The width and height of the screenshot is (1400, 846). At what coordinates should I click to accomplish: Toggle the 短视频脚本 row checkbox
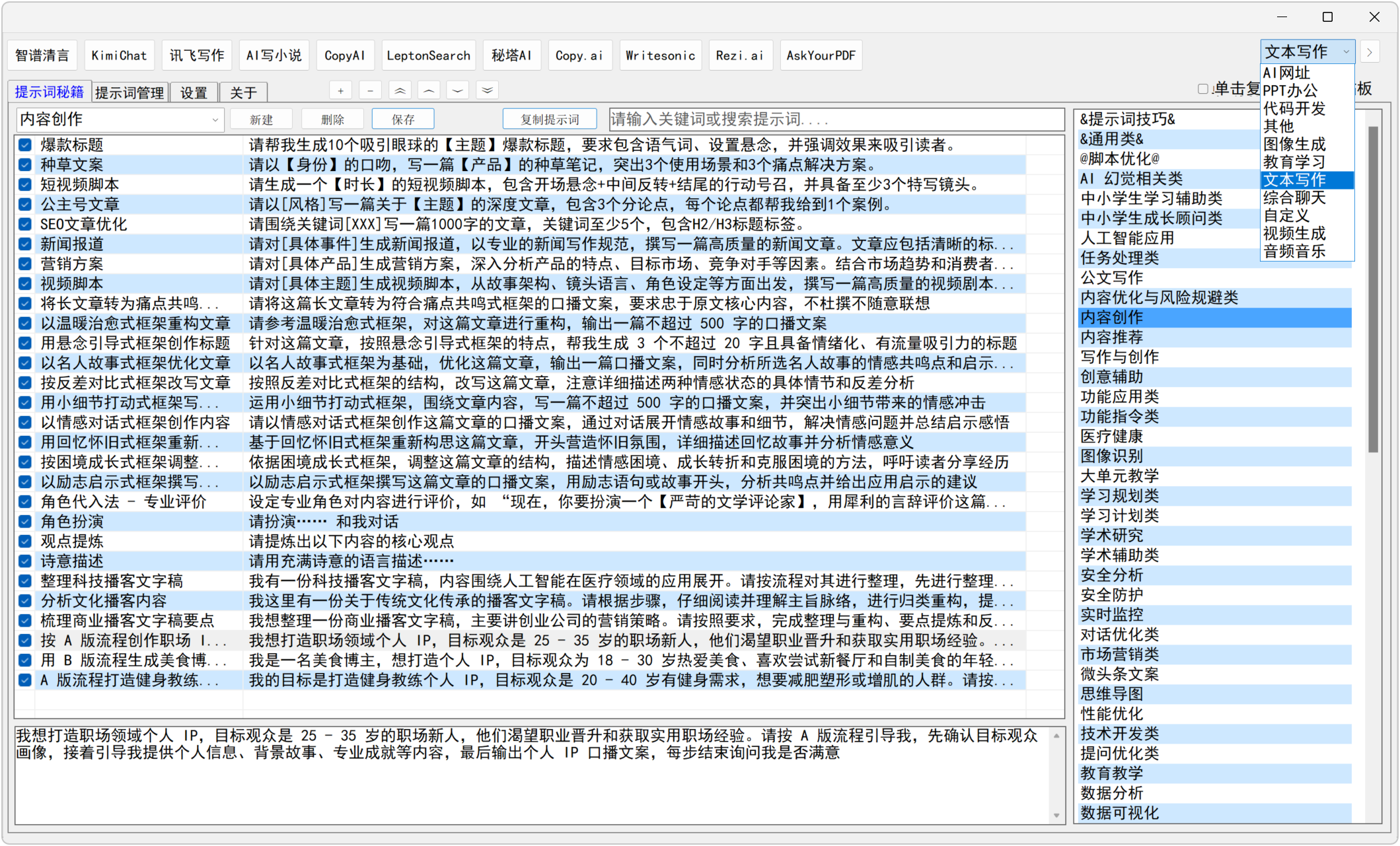(x=25, y=185)
